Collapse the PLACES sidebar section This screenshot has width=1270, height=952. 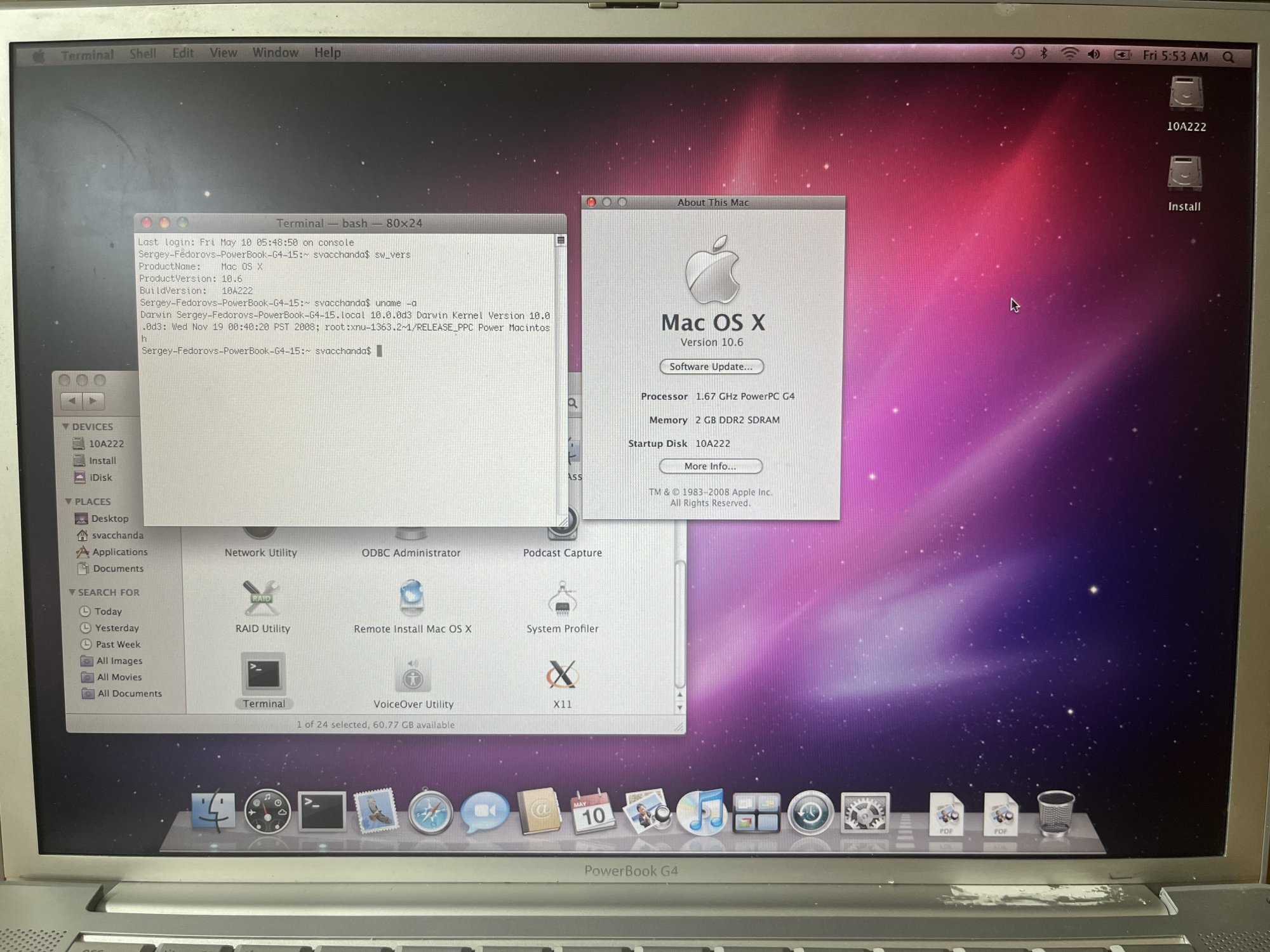(x=68, y=501)
